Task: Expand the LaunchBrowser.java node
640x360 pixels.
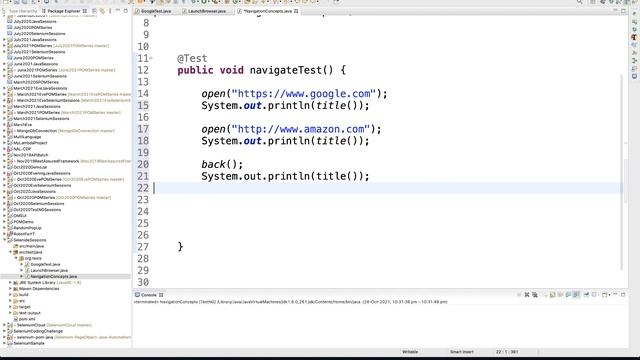Action: (x=22, y=271)
